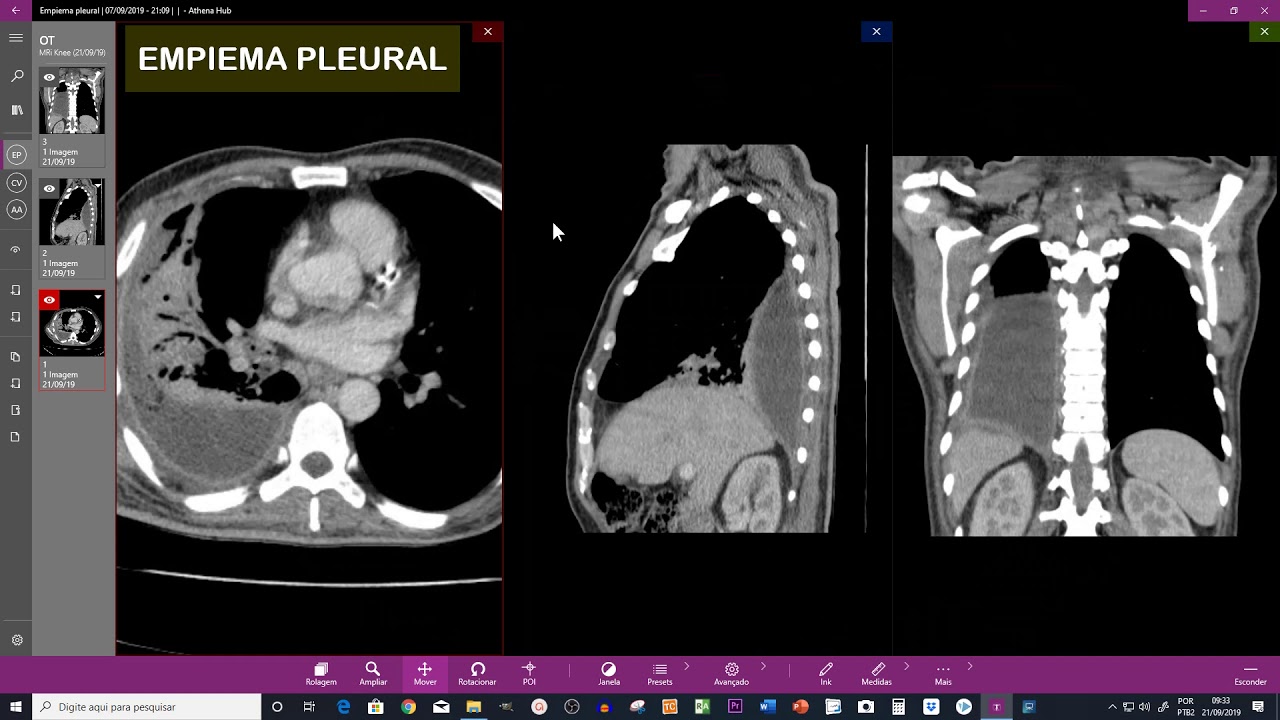Open dropdown arrow on series 1 thumbnail
This screenshot has height=720, width=1280.
point(98,297)
